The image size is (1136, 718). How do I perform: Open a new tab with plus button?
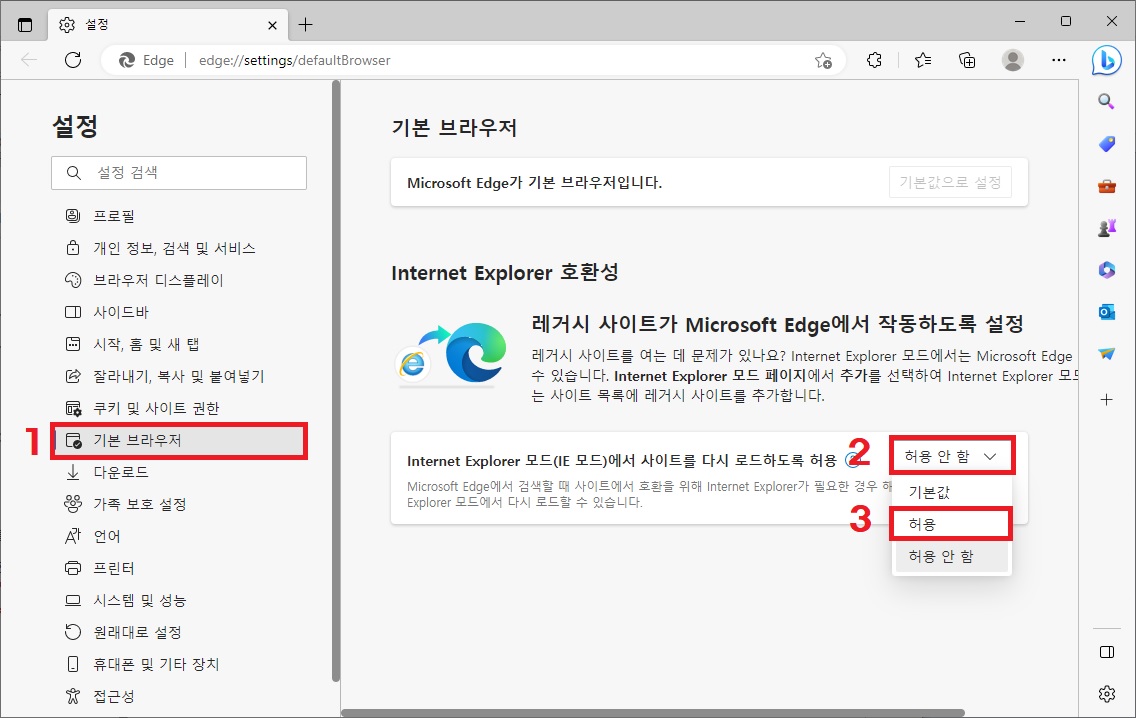pos(306,25)
